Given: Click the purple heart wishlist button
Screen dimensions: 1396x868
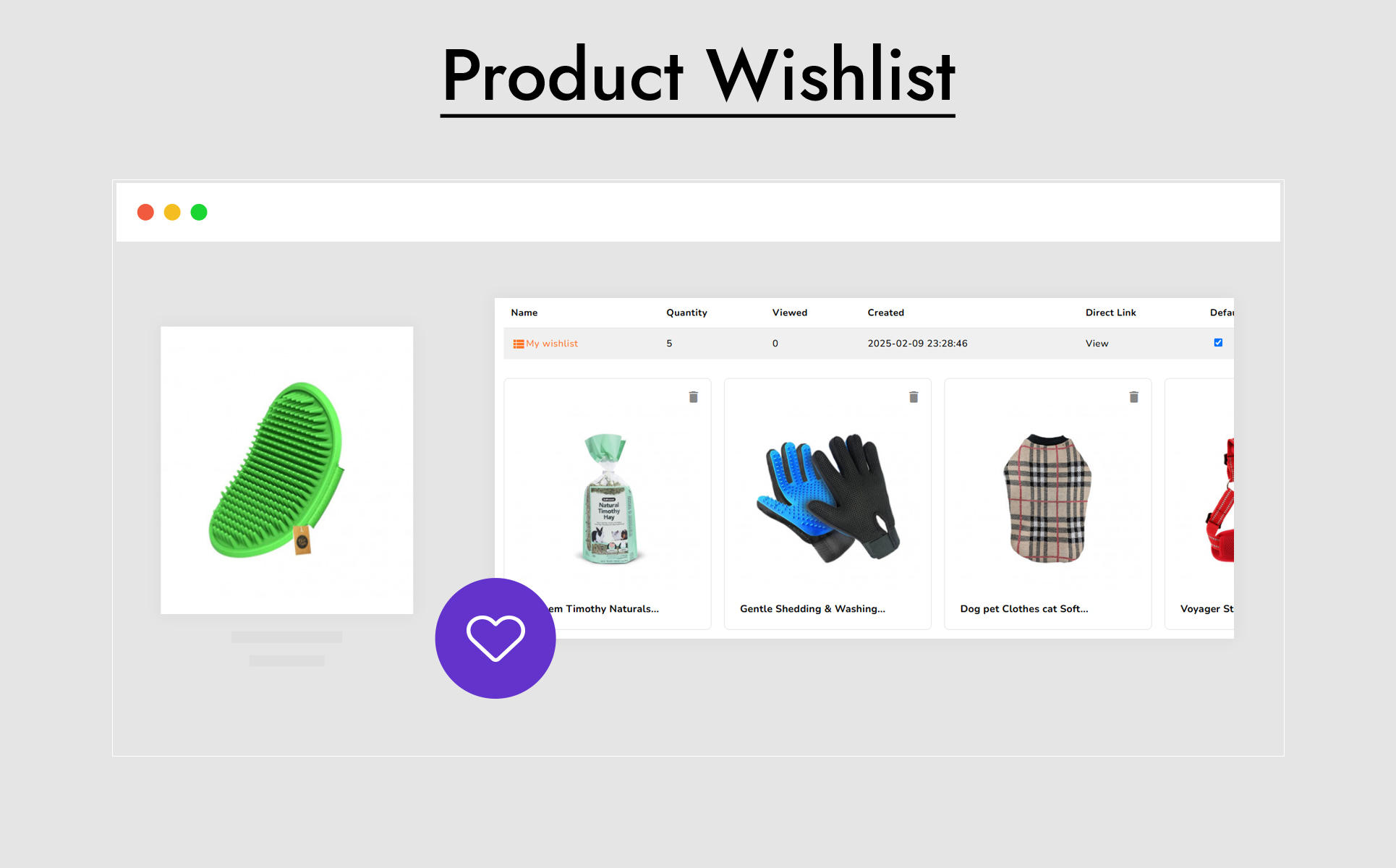Looking at the screenshot, I should click(x=495, y=638).
